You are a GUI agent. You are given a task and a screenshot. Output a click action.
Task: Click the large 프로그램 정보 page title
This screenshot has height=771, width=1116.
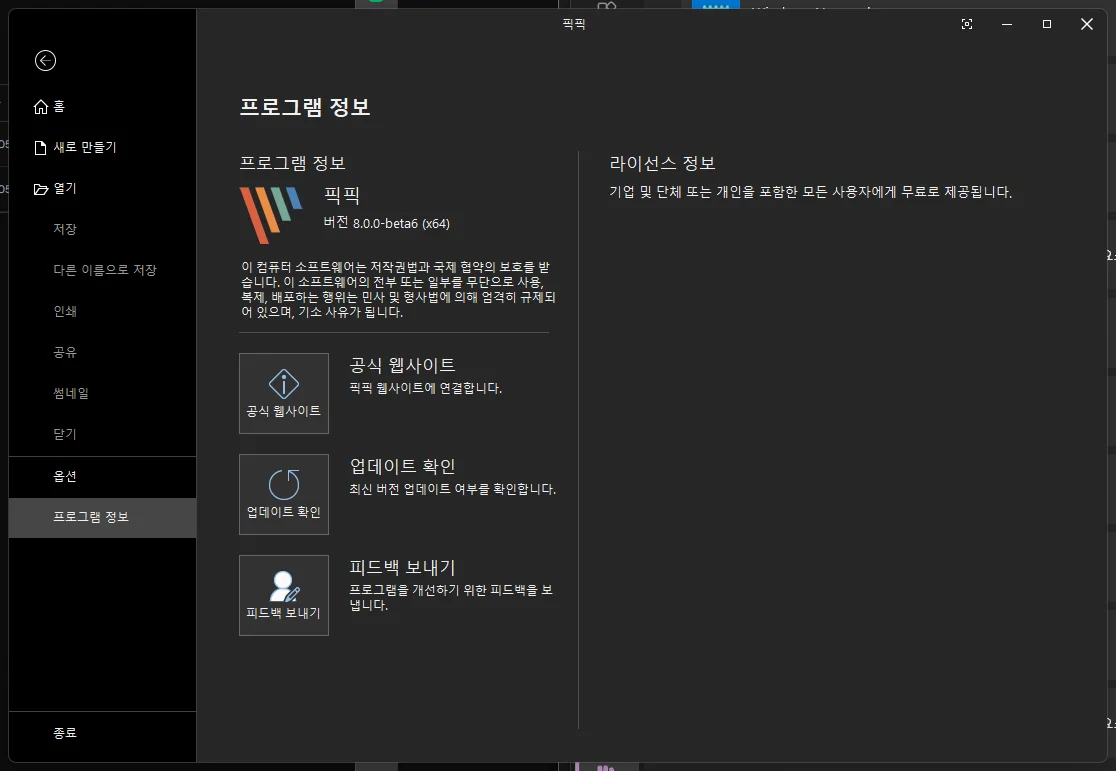[x=305, y=107]
